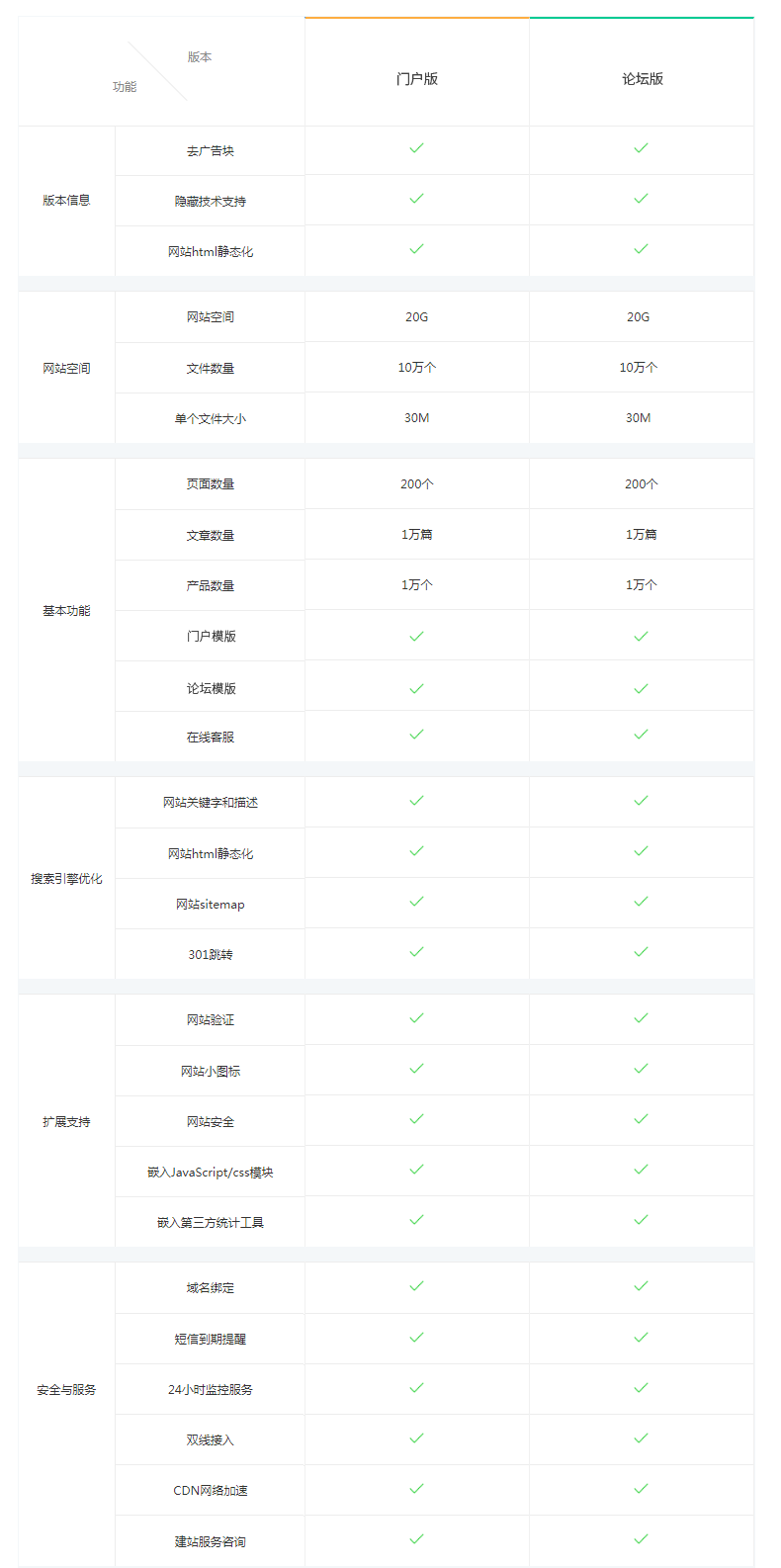Screen dimensions: 781x1568
Task: Click 门户版 checkmark for 301跳转
Action: (x=416, y=952)
